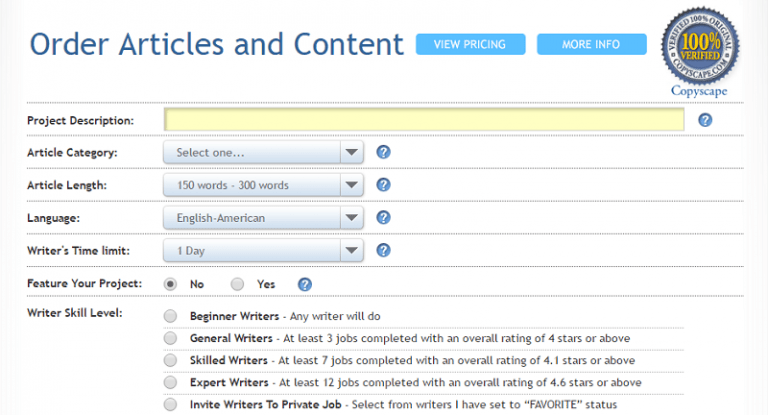Select Skilled Writers radio button
768x415 pixels.
pos(170,360)
